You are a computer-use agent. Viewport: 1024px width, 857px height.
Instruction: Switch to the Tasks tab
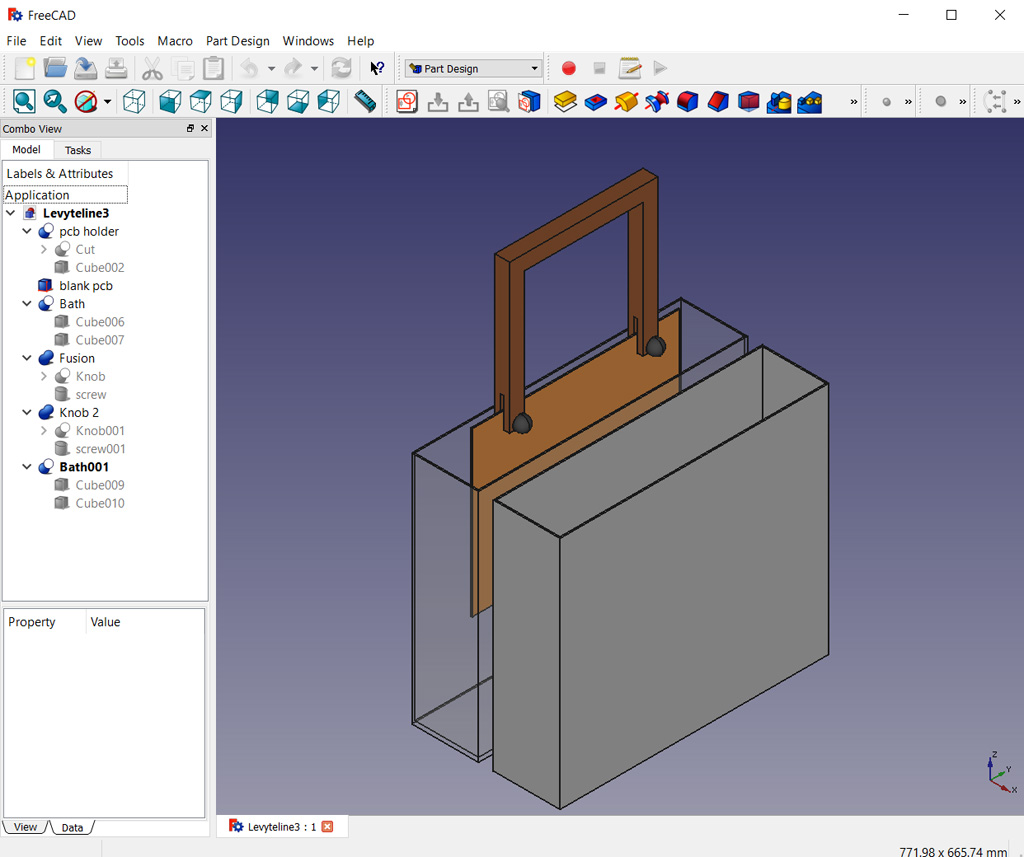78,150
